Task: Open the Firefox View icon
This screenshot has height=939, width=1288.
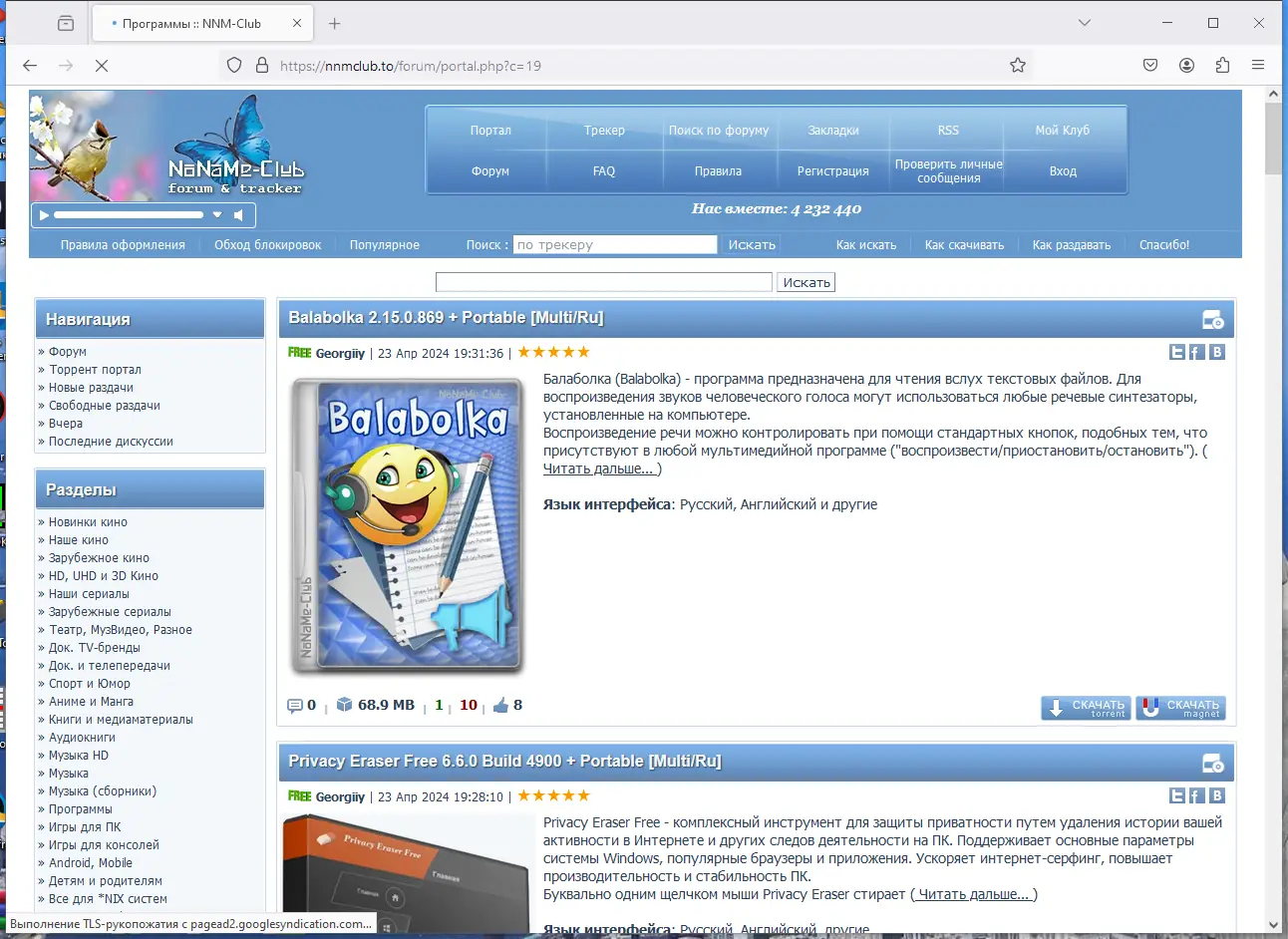Action: click(x=66, y=23)
